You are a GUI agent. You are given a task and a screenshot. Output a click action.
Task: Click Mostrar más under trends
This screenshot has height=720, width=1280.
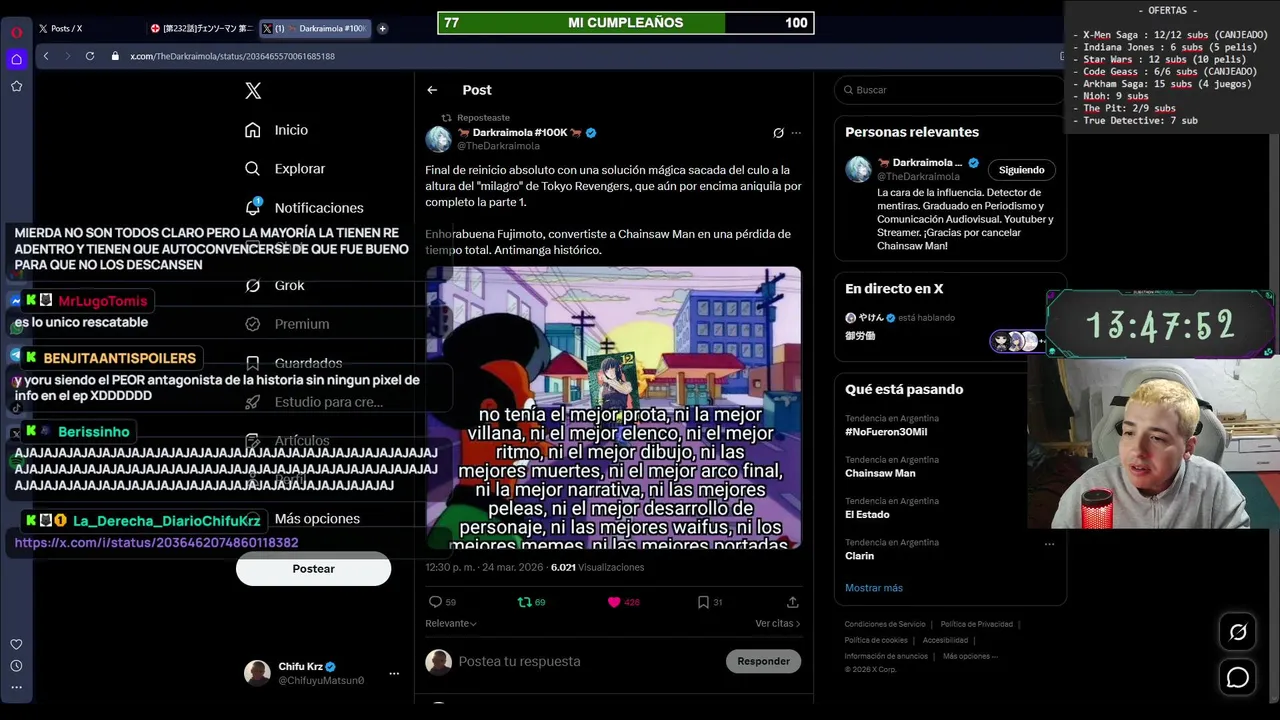(x=874, y=587)
